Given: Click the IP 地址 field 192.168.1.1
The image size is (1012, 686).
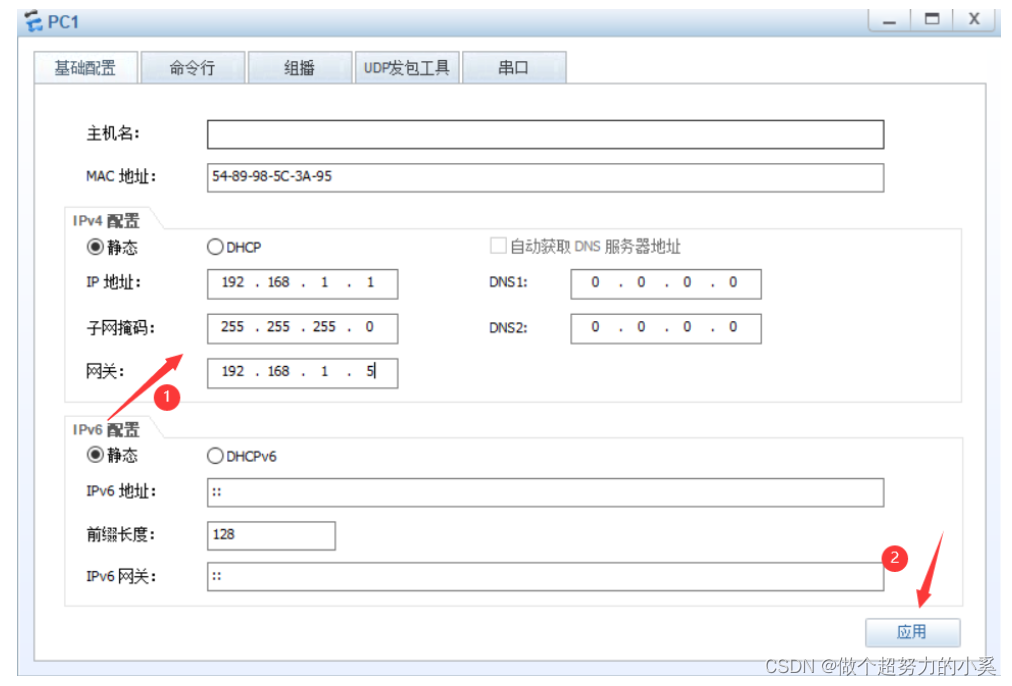Looking at the screenshot, I should [302, 284].
